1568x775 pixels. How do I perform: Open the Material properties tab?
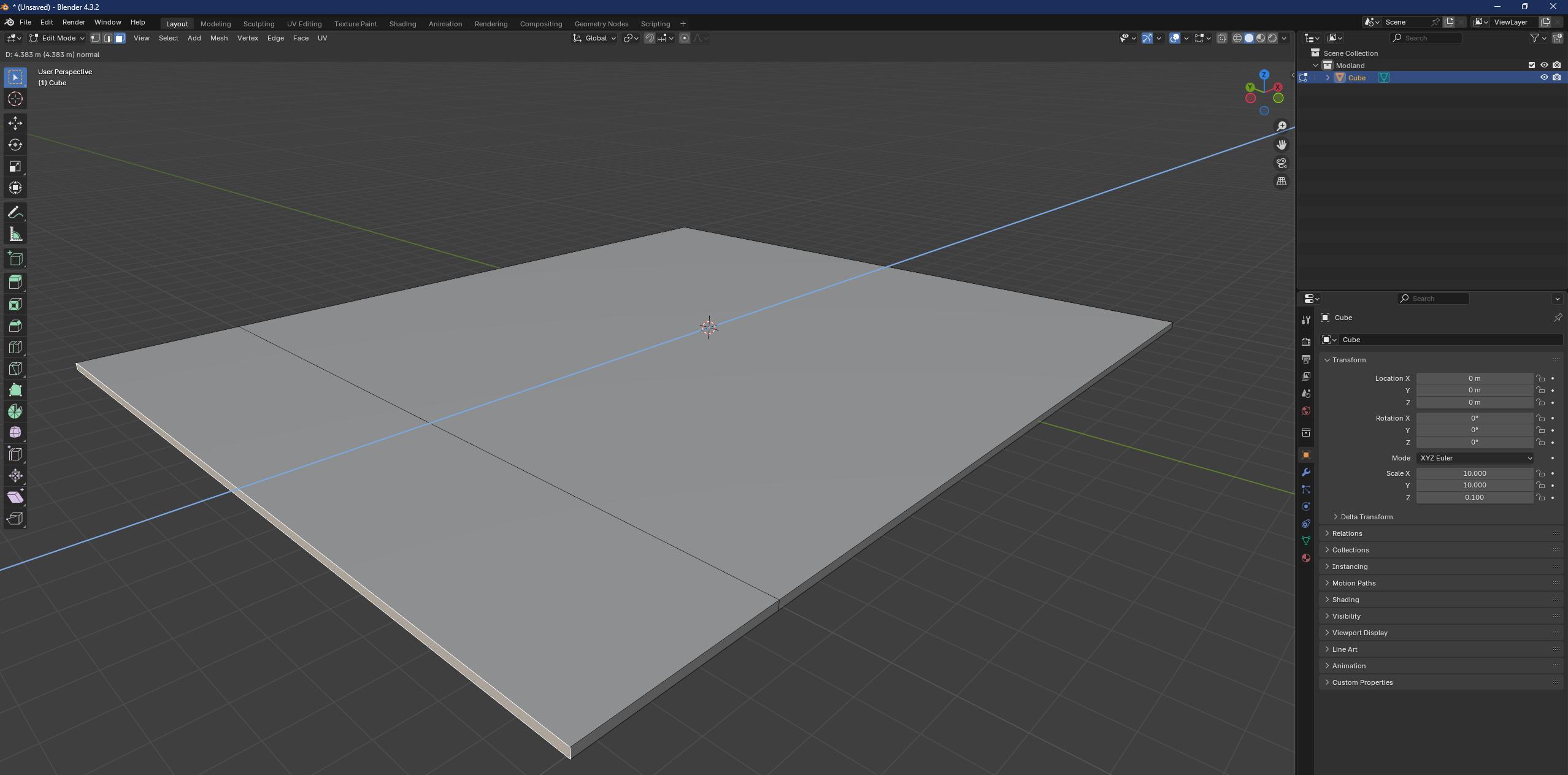1306,558
